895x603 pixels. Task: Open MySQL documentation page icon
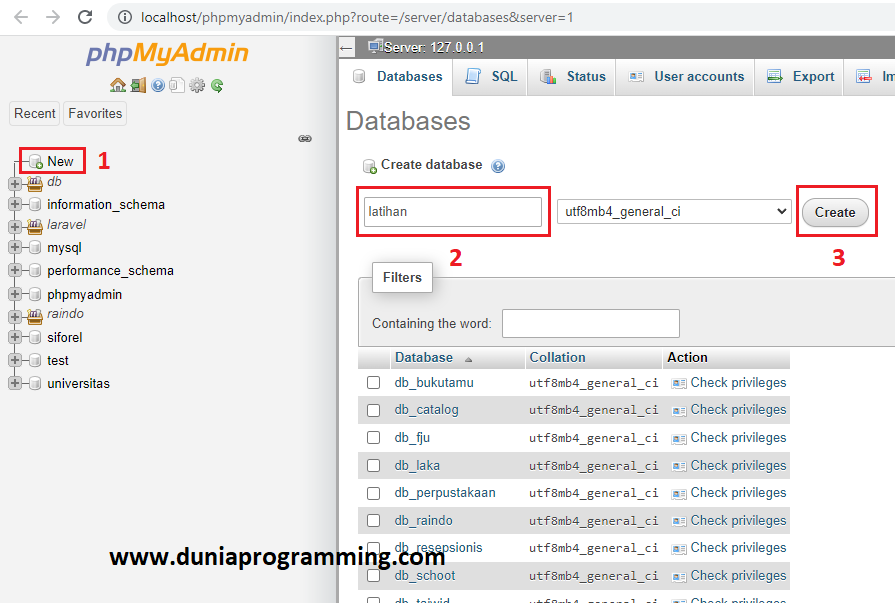[177, 85]
